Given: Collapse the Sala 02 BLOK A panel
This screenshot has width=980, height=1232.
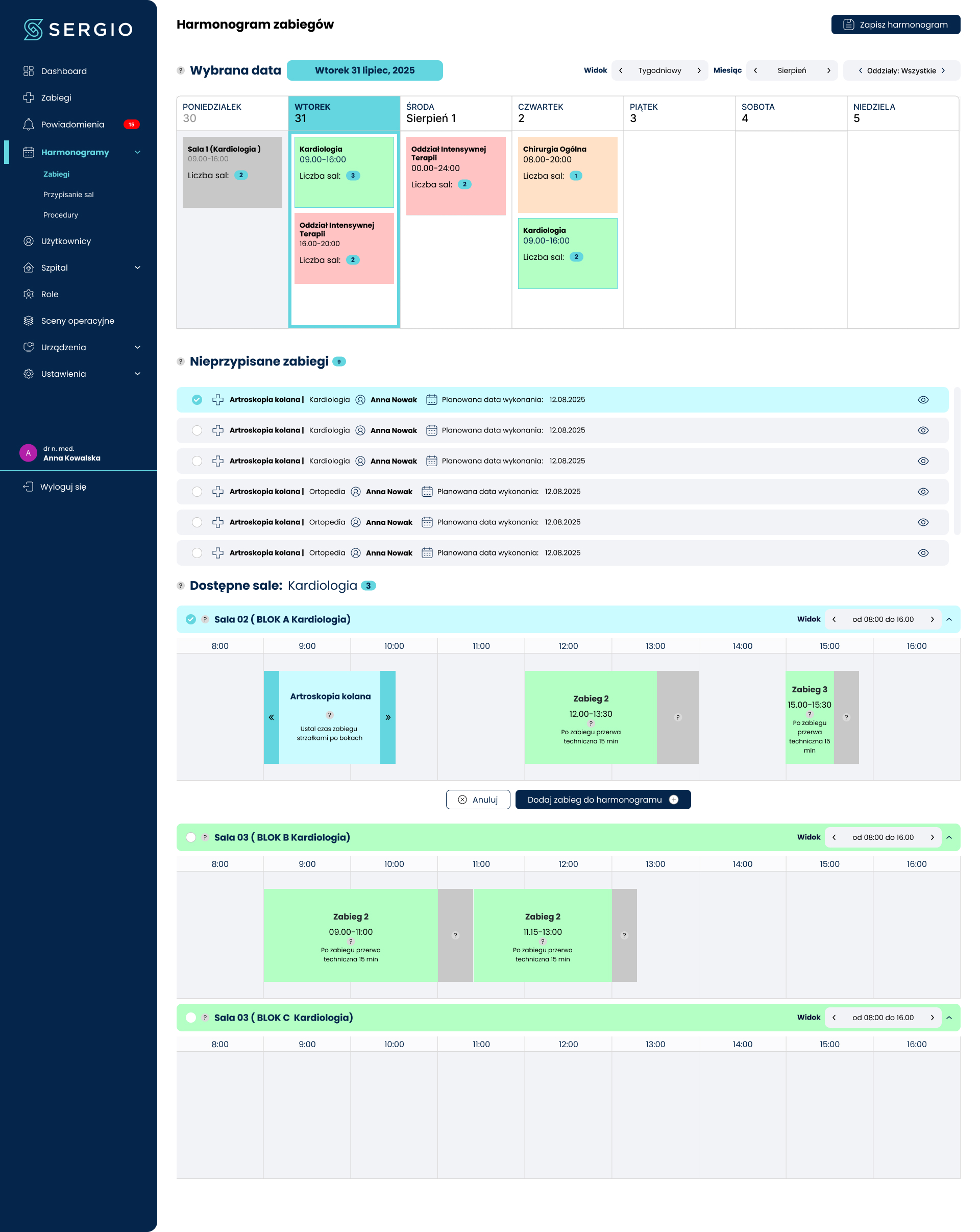Looking at the screenshot, I should coord(949,619).
